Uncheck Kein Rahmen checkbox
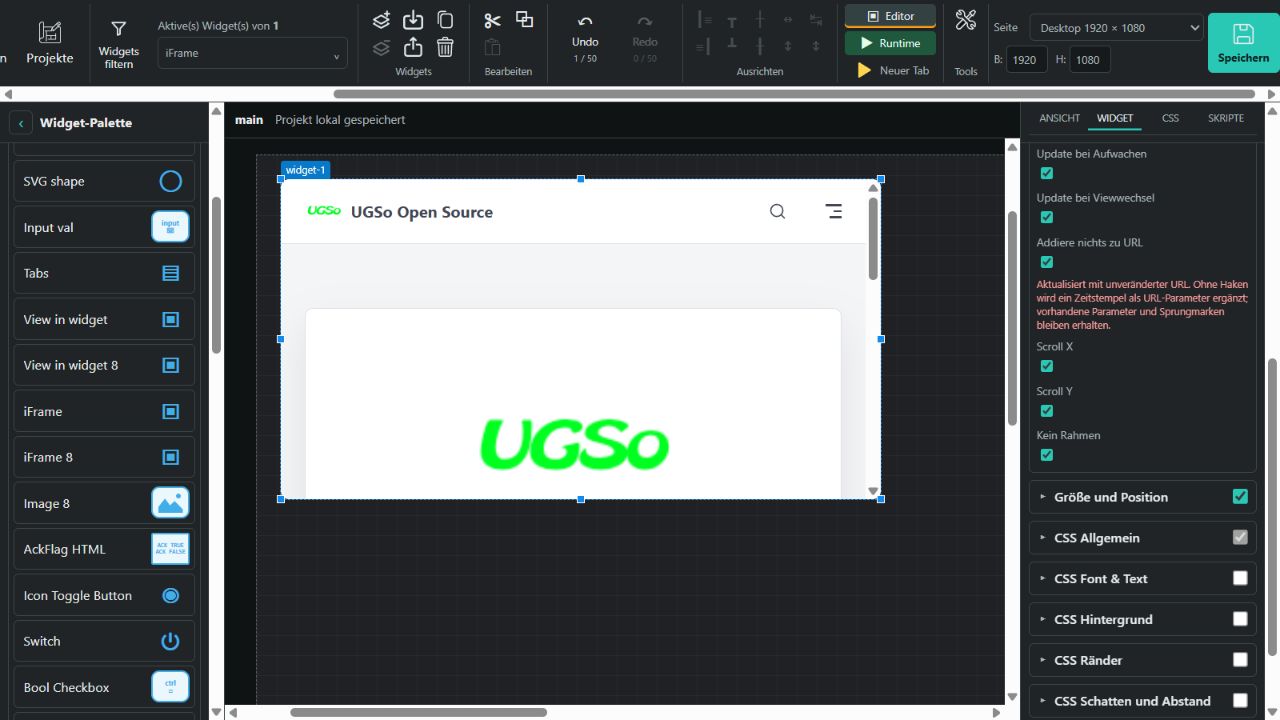The height and width of the screenshot is (720, 1280). [1047, 455]
